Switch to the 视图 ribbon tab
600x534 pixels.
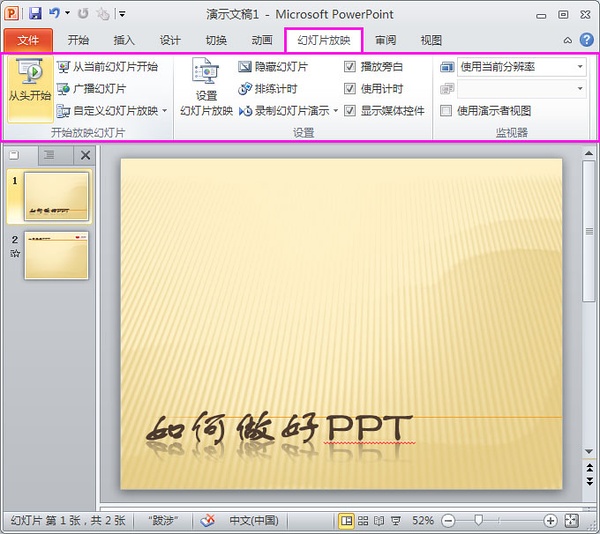[x=431, y=40]
